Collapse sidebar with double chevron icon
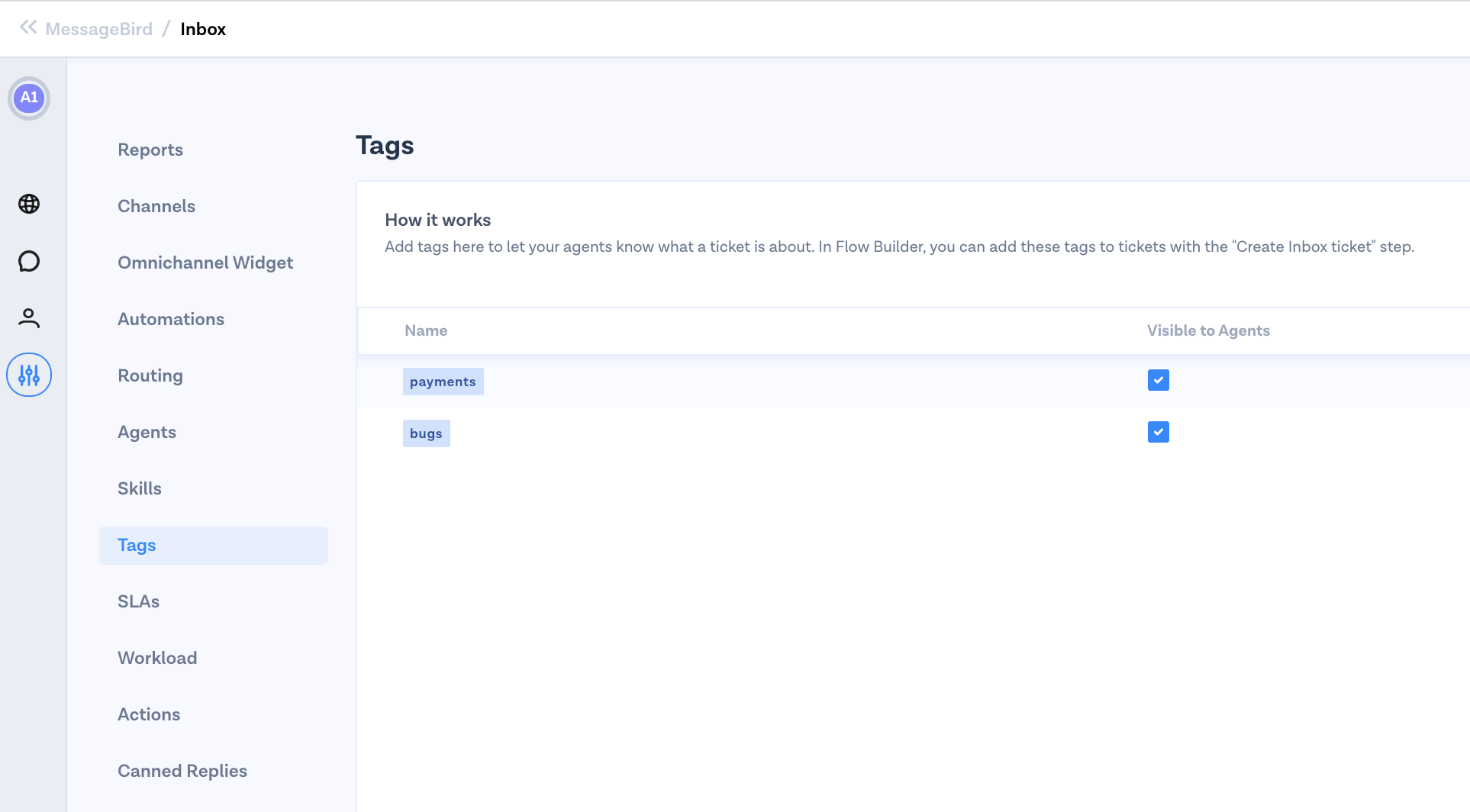 coord(28,27)
